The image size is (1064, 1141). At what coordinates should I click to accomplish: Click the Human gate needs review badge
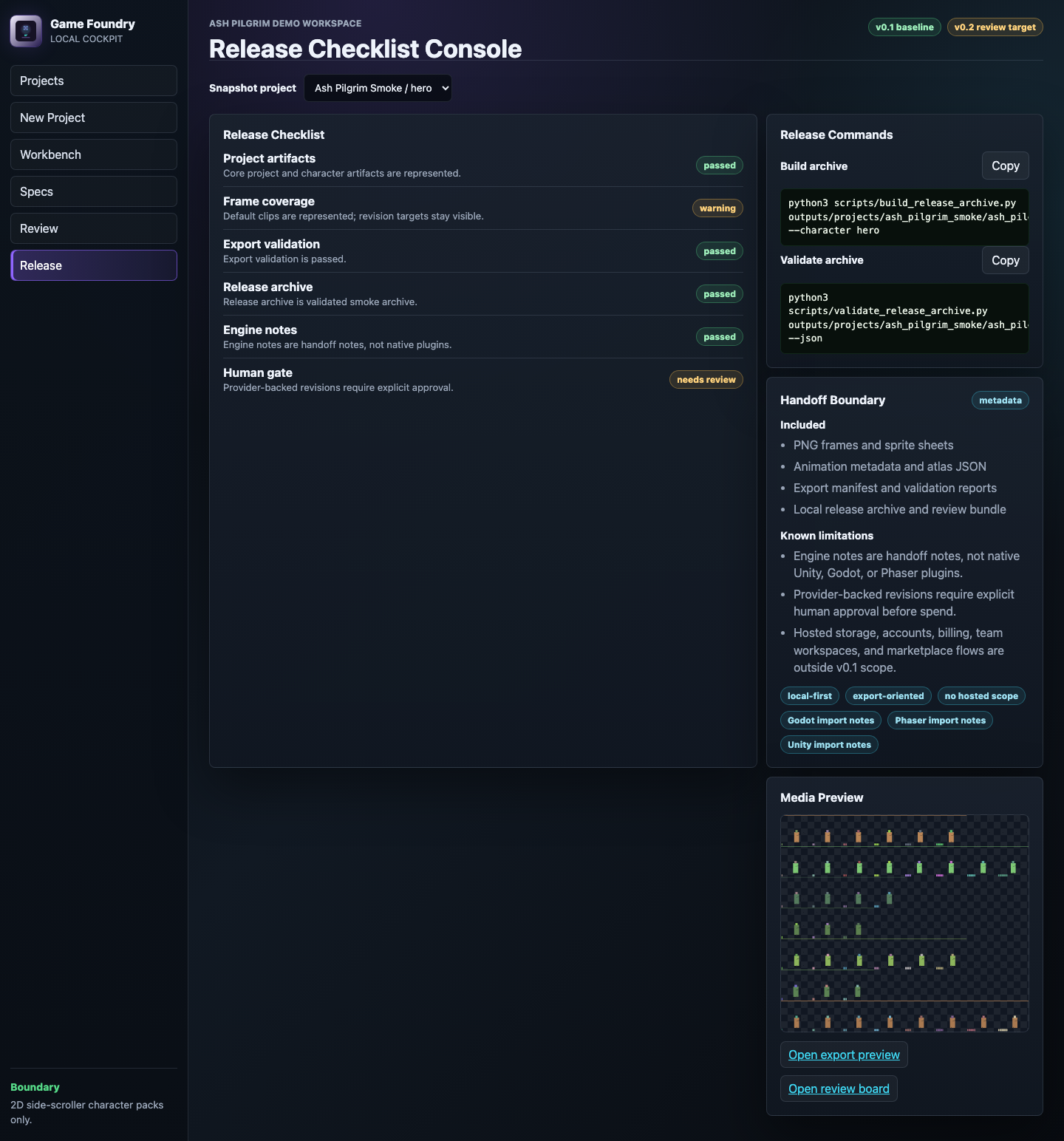pyautogui.click(x=706, y=380)
